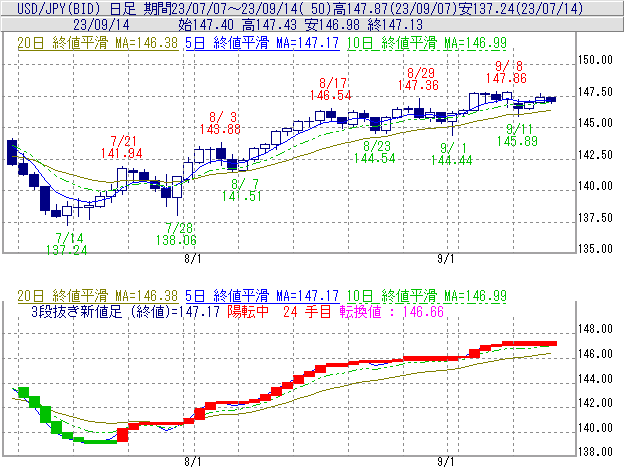Click the 135.00 price axis label
The width and height of the screenshot is (624, 475).
(595, 249)
